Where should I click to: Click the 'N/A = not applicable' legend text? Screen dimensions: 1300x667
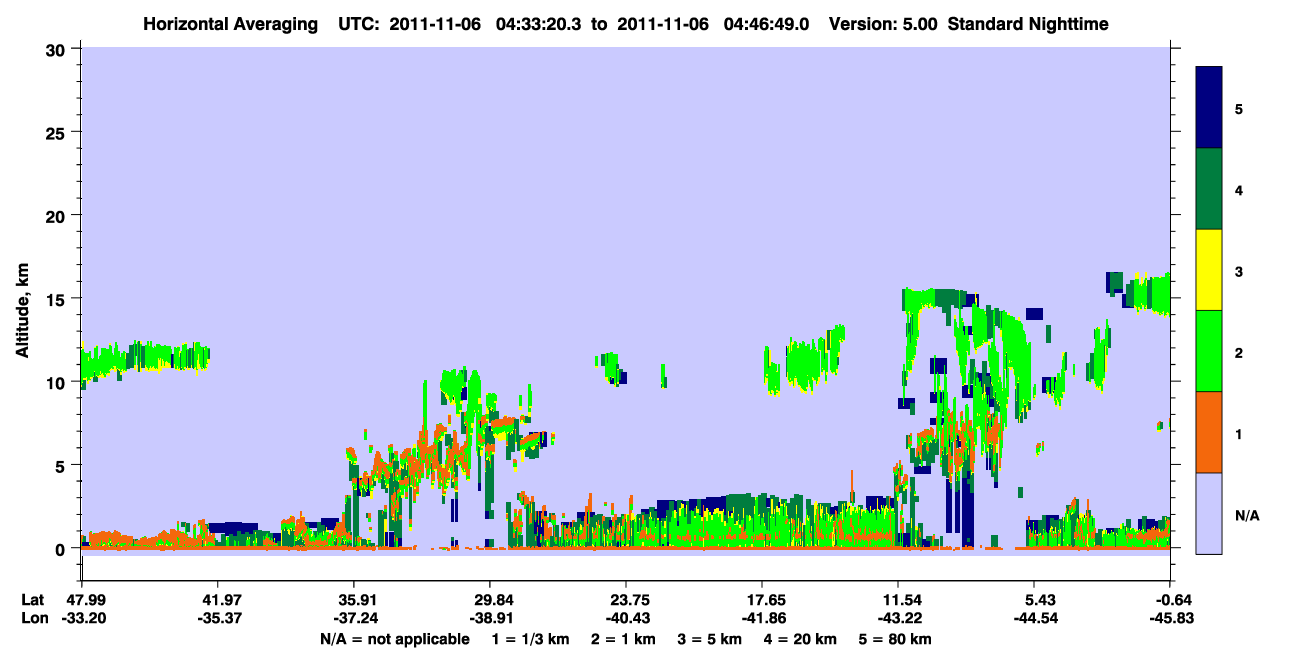click(395, 639)
